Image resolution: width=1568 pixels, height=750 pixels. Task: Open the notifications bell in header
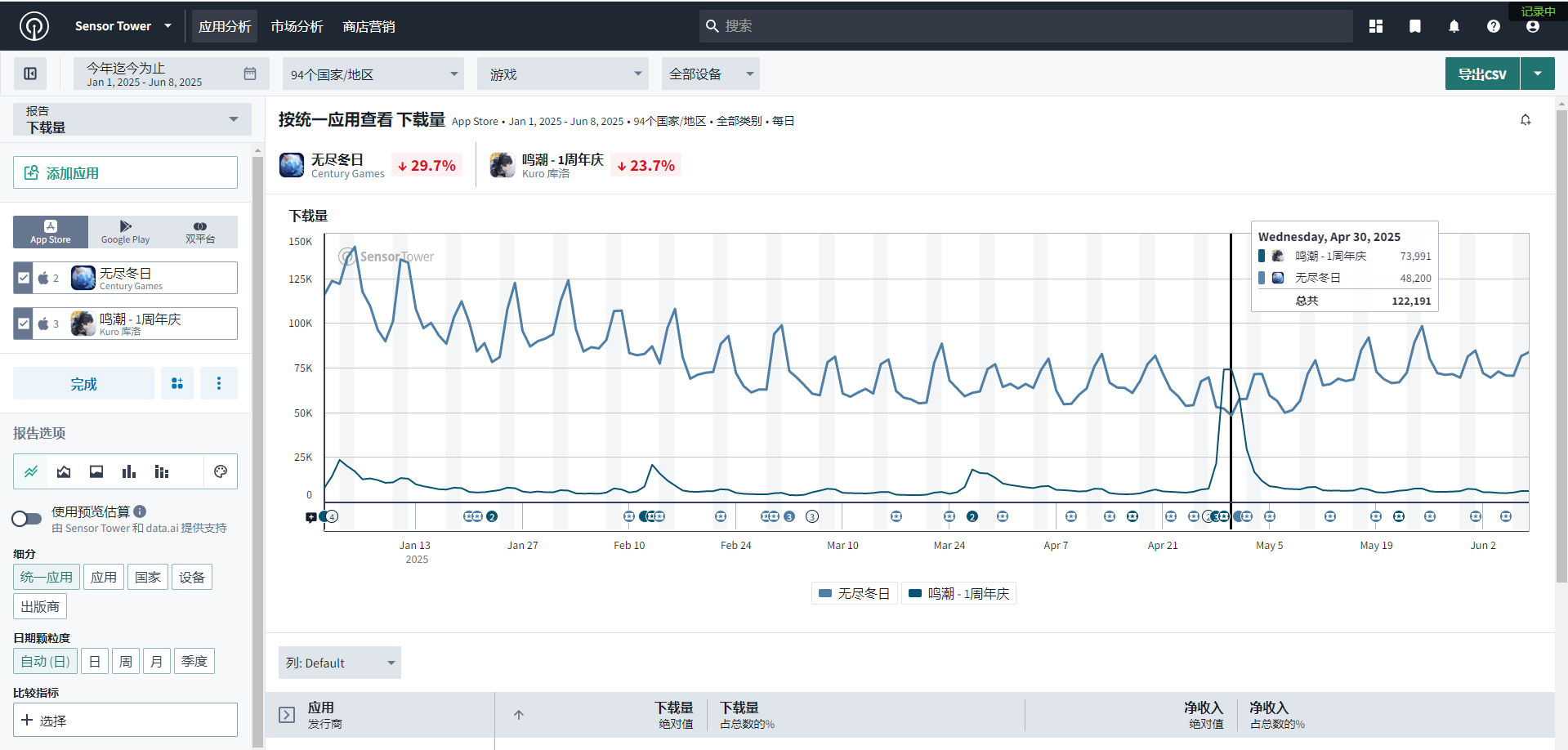[x=1454, y=26]
